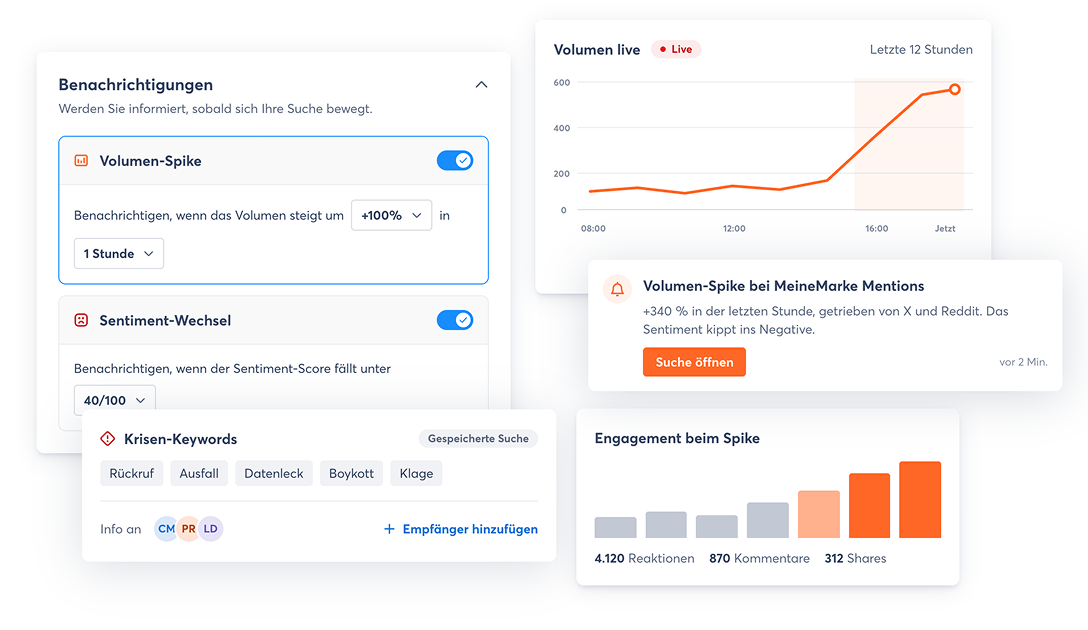Click the latest data point on volume chart
Image resolution: width=1088 pixels, height=630 pixels.
point(955,90)
